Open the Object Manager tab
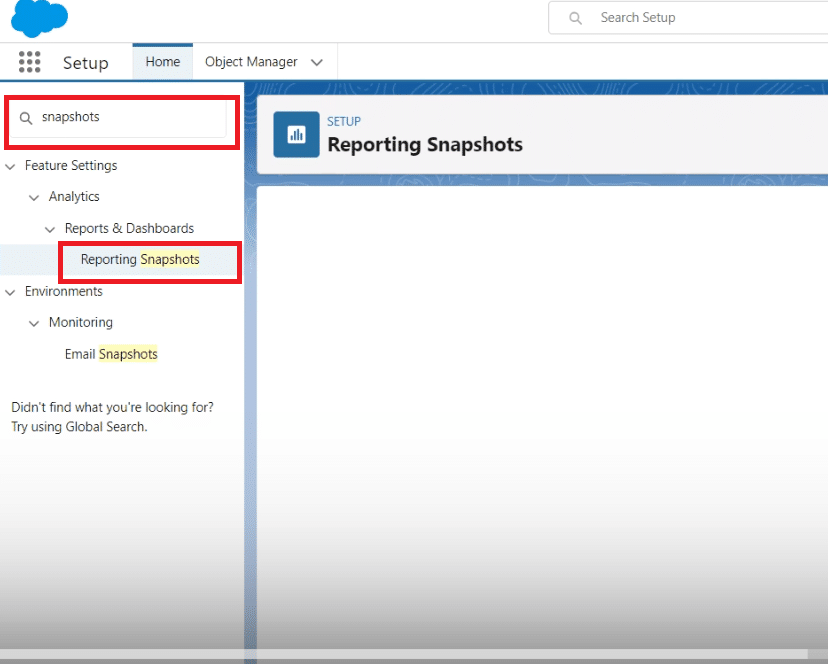 251,62
